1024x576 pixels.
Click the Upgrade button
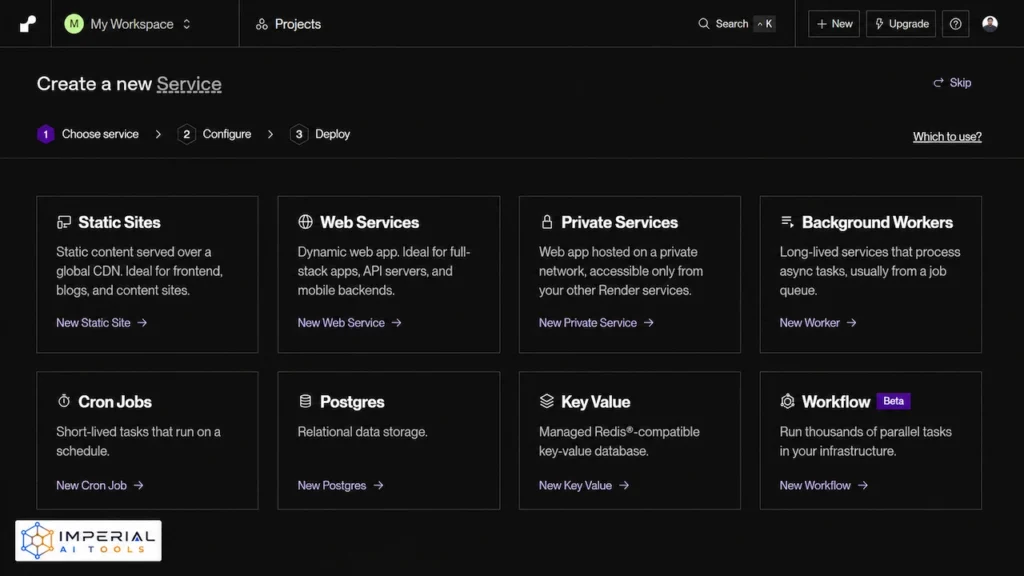[x=901, y=24]
